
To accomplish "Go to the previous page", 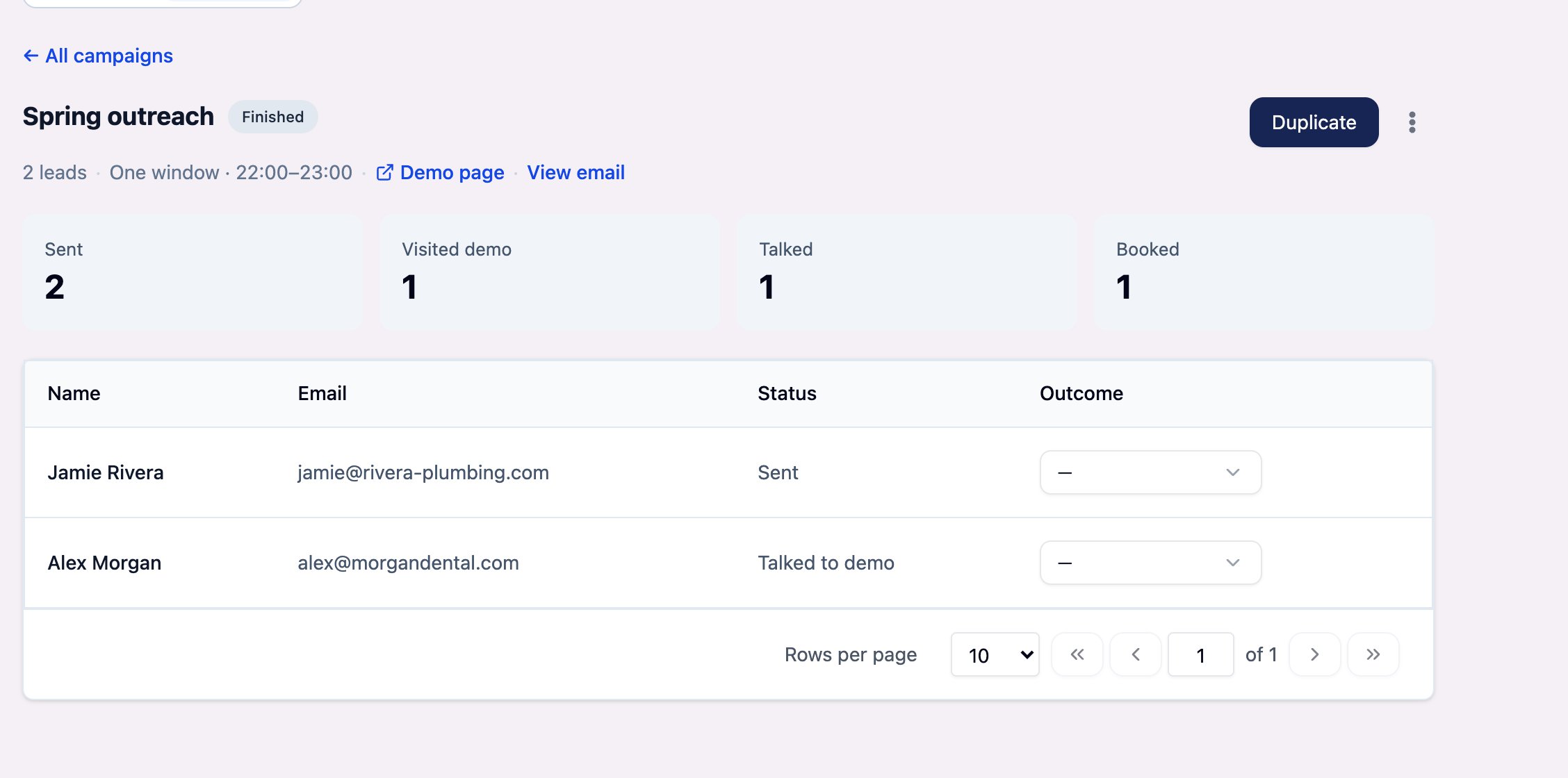I will coord(1136,654).
